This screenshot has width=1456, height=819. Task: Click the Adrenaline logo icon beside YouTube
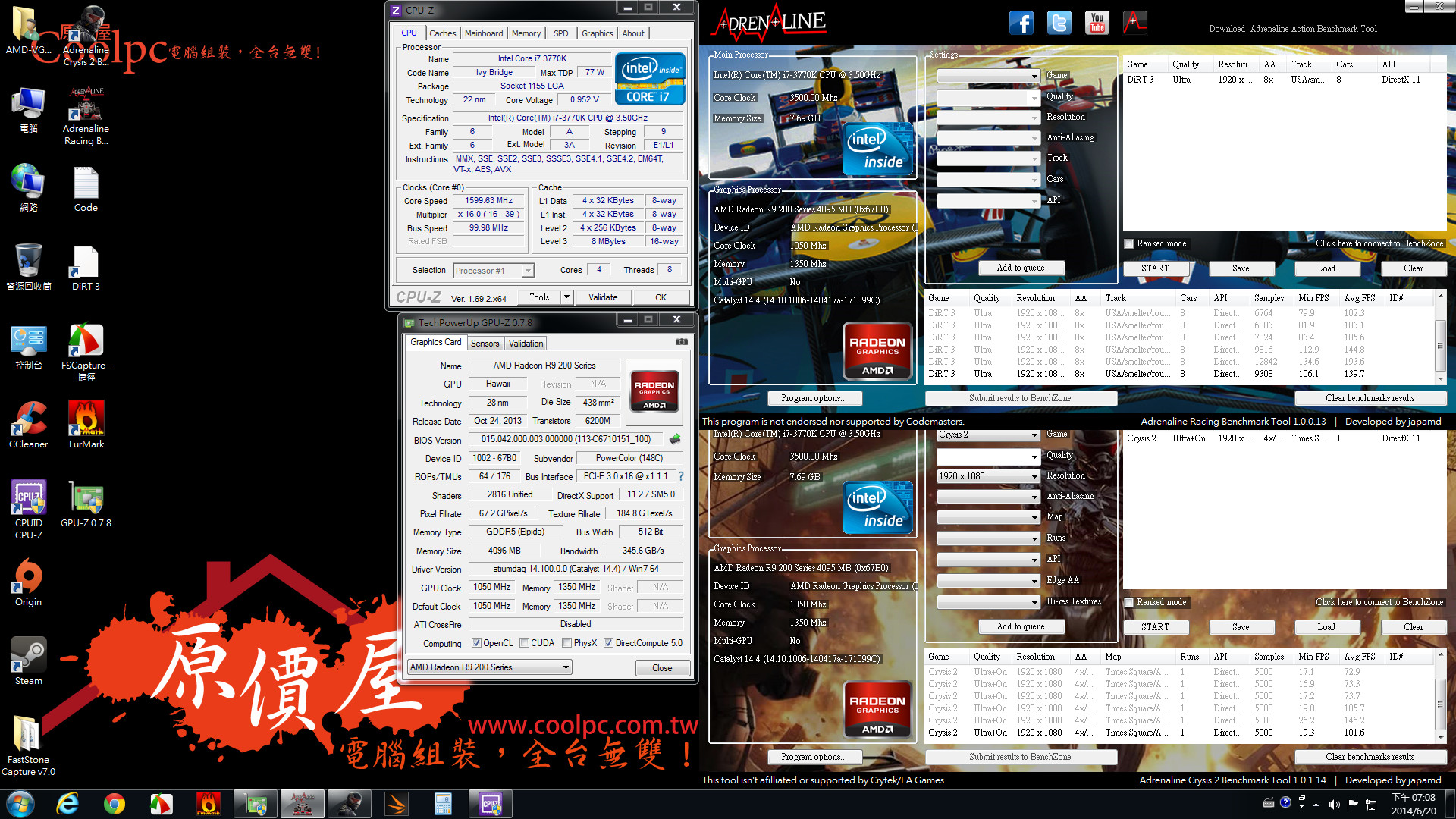click(1135, 23)
